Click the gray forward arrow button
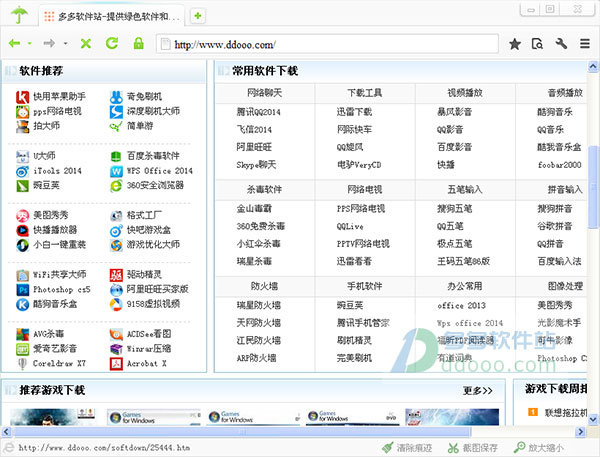The height and width of the screenshot is (457, 600). coord(49,43)
